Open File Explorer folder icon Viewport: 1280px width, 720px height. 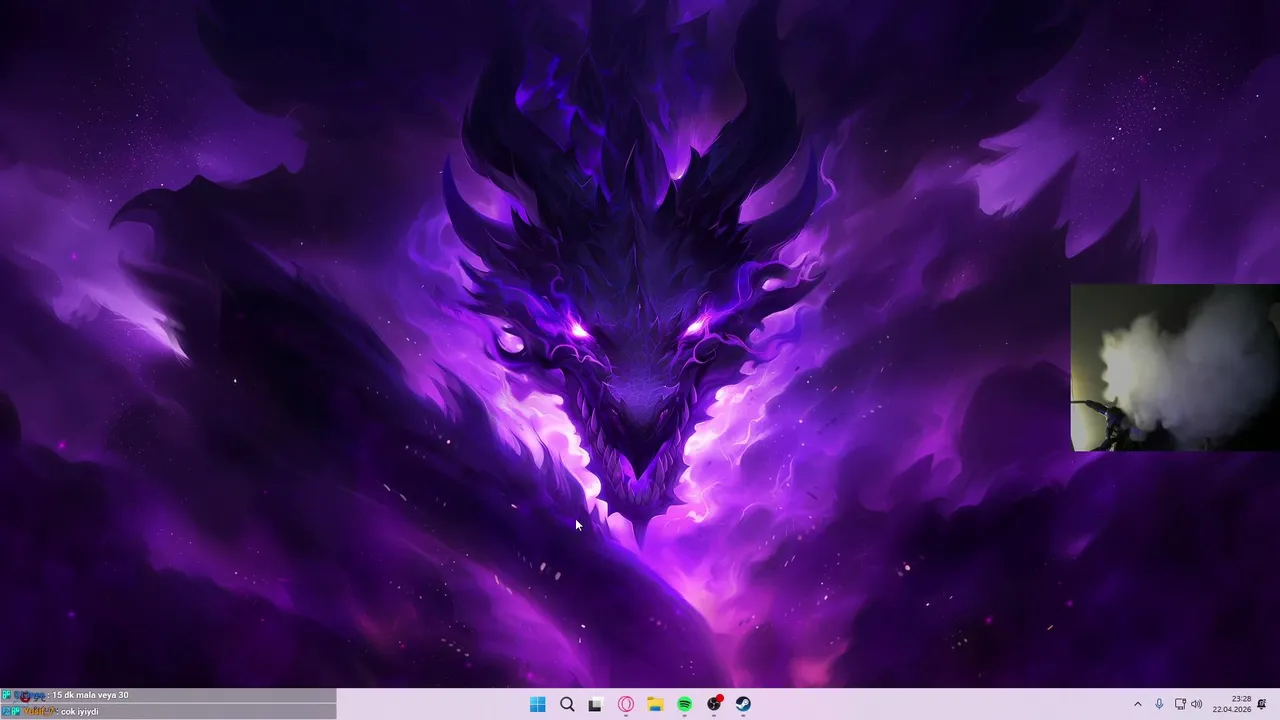click(655, 704)
